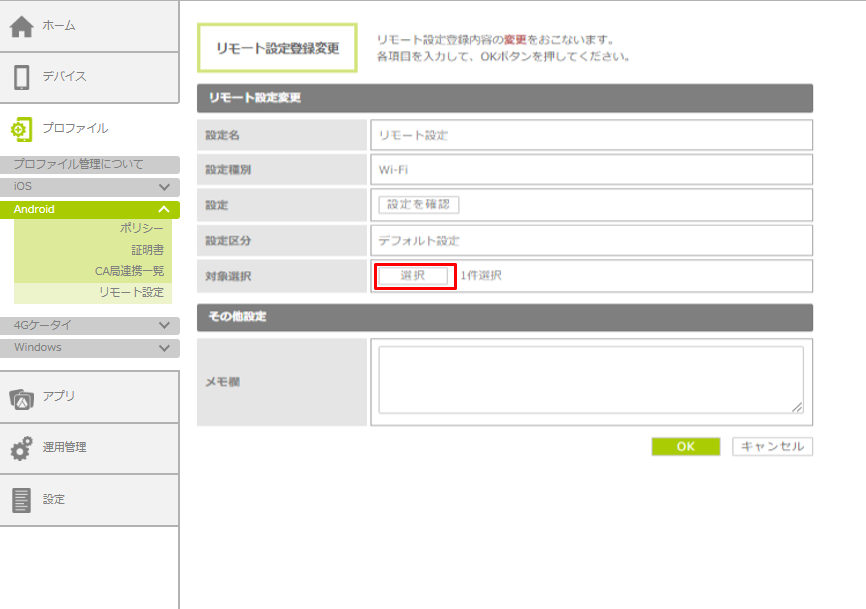Go to CA局連携一覧 page

tap(129, 271)
